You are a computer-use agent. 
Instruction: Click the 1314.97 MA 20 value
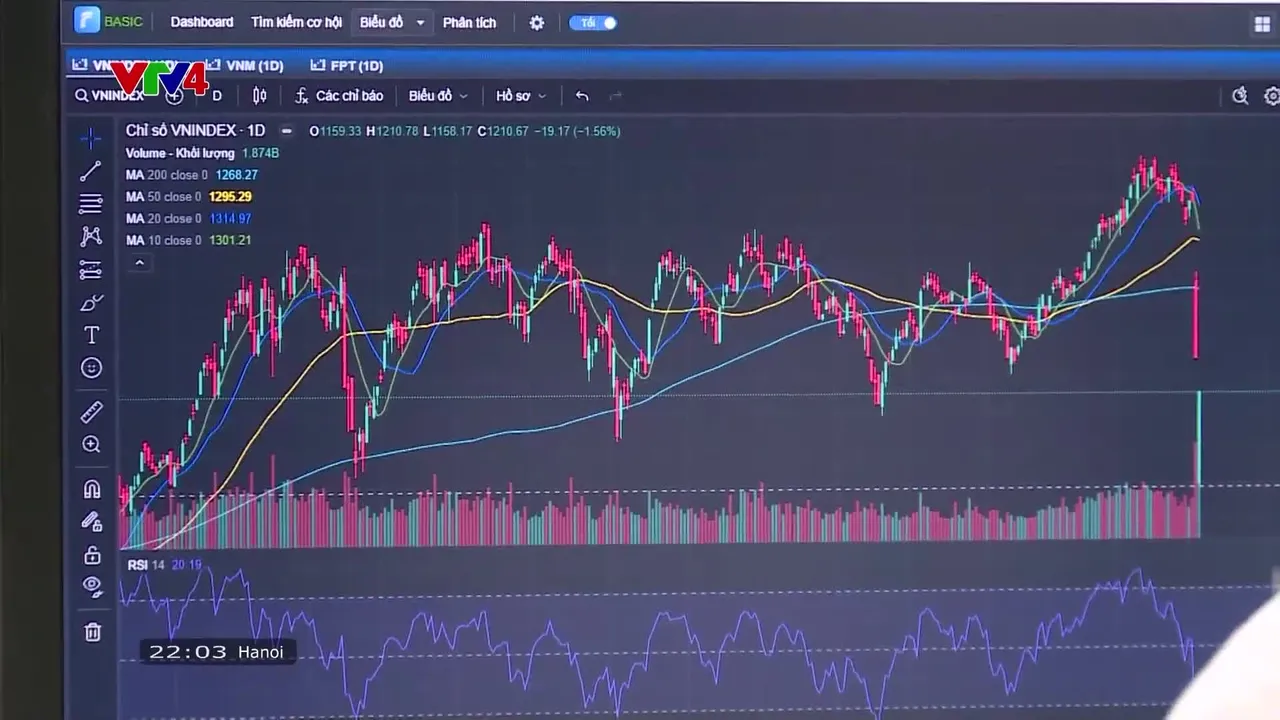click(230, 219)
